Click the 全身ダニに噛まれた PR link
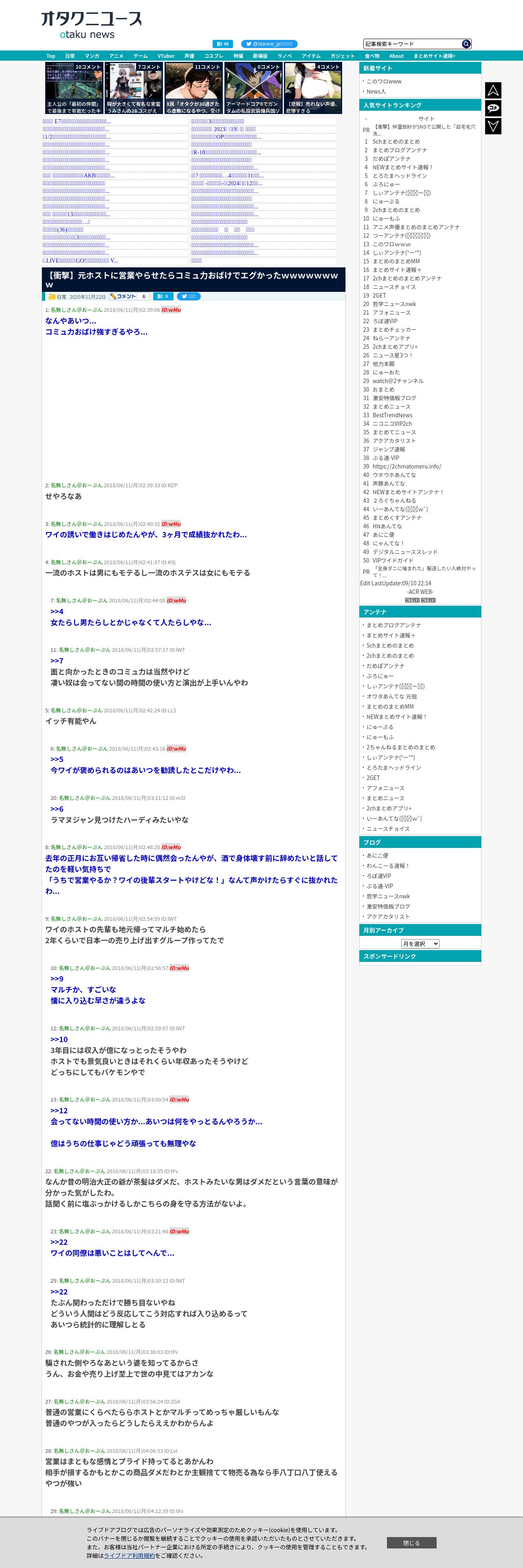The image size is (523, 1568). [424, 572]
